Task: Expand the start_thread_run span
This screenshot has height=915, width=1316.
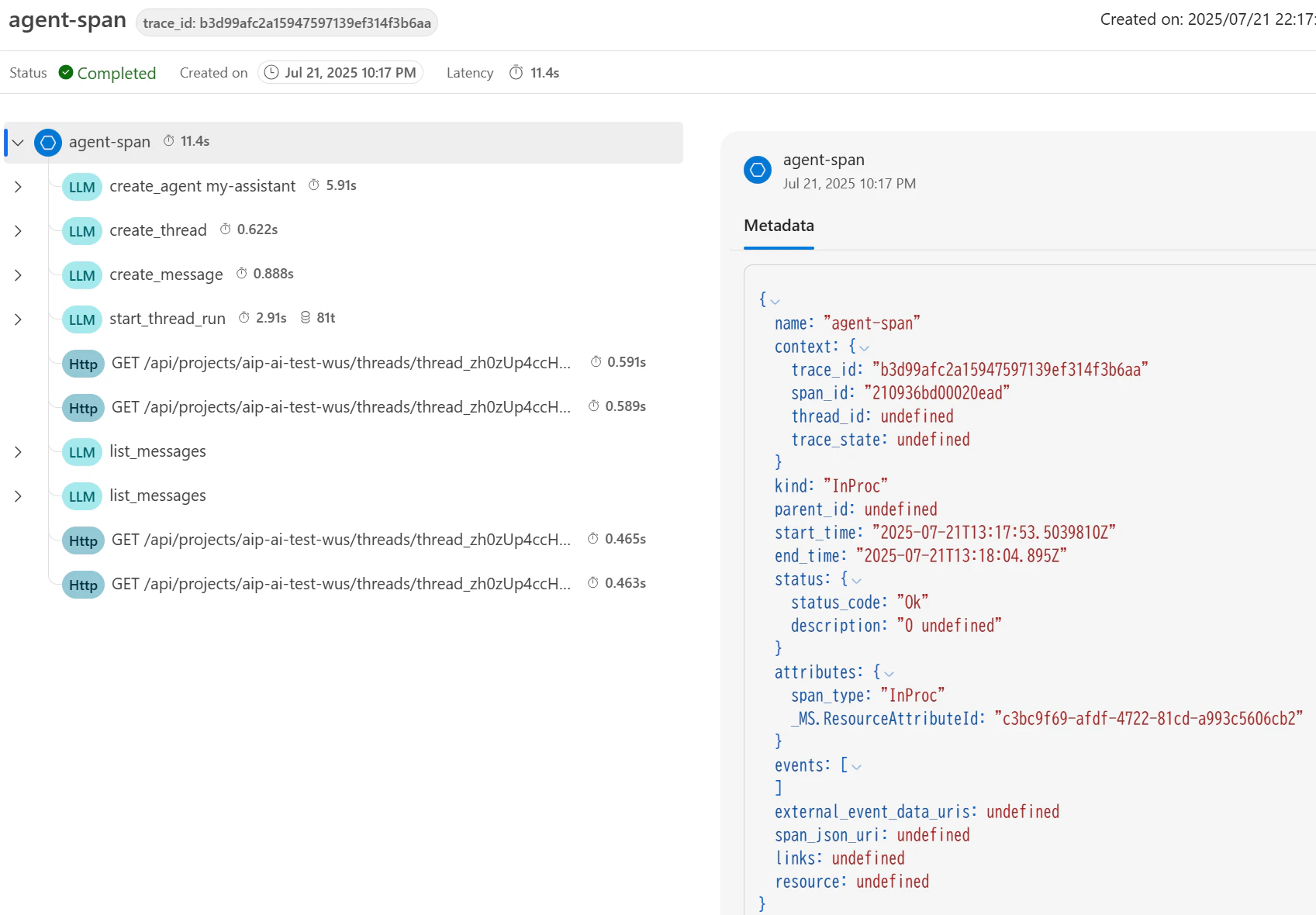Action: 18,319
